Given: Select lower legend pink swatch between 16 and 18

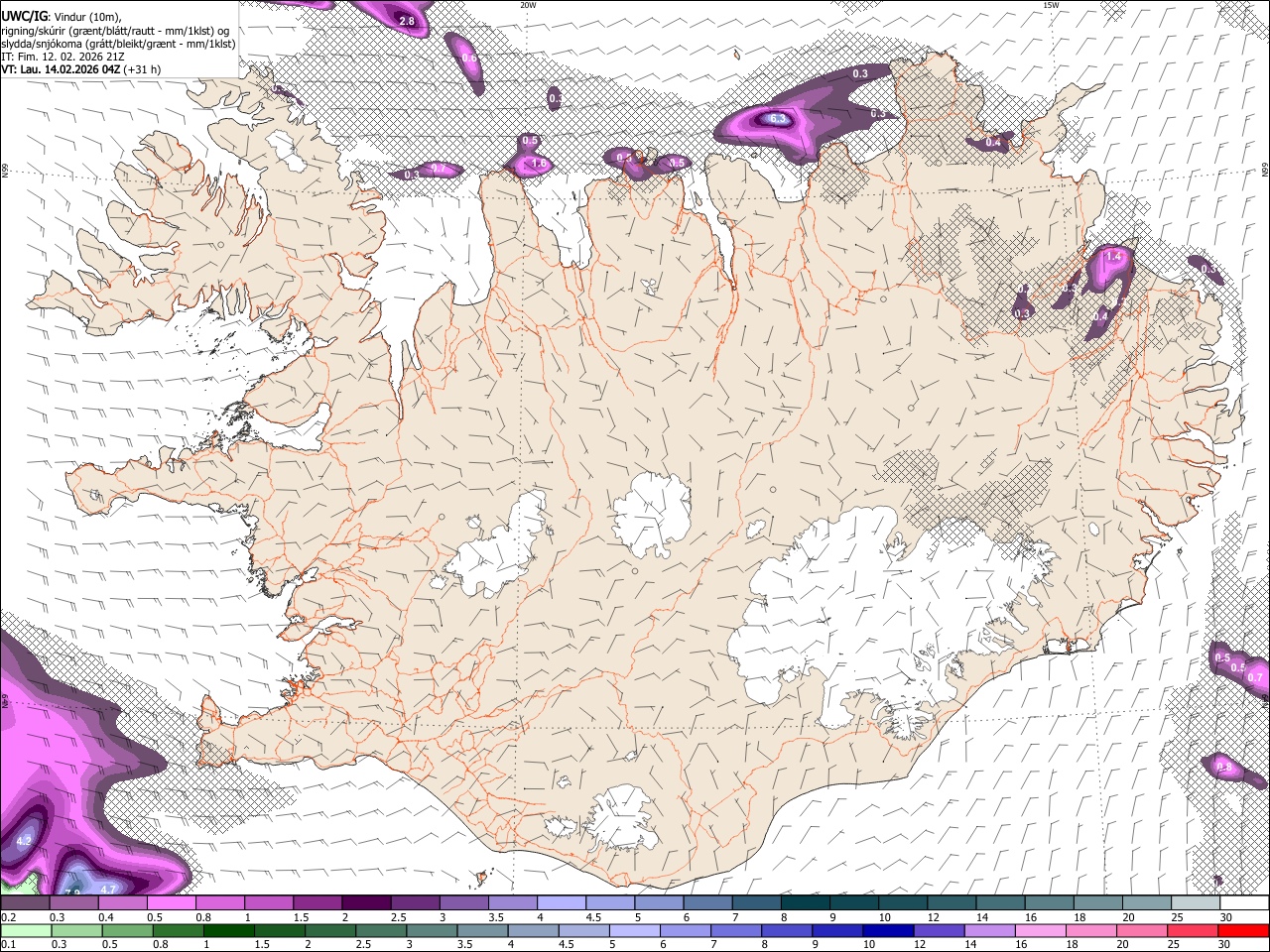Looking at the screenshot, I should pyautogui.click(x=1039, y=930).
